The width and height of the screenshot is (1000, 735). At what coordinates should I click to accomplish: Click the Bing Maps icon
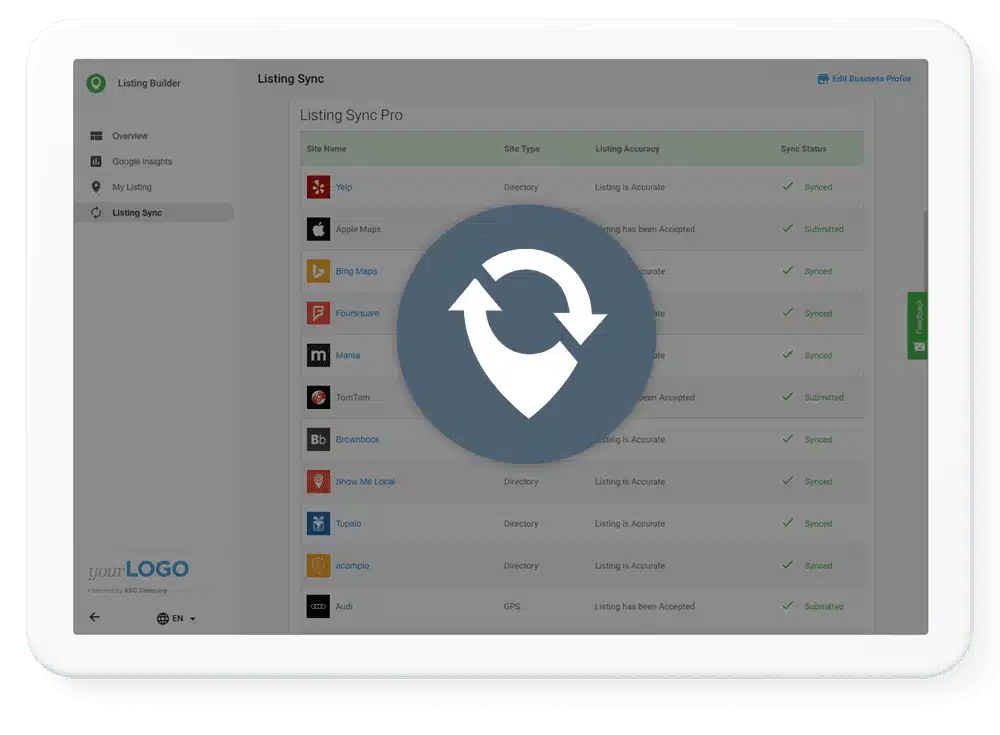coord(318,271)
